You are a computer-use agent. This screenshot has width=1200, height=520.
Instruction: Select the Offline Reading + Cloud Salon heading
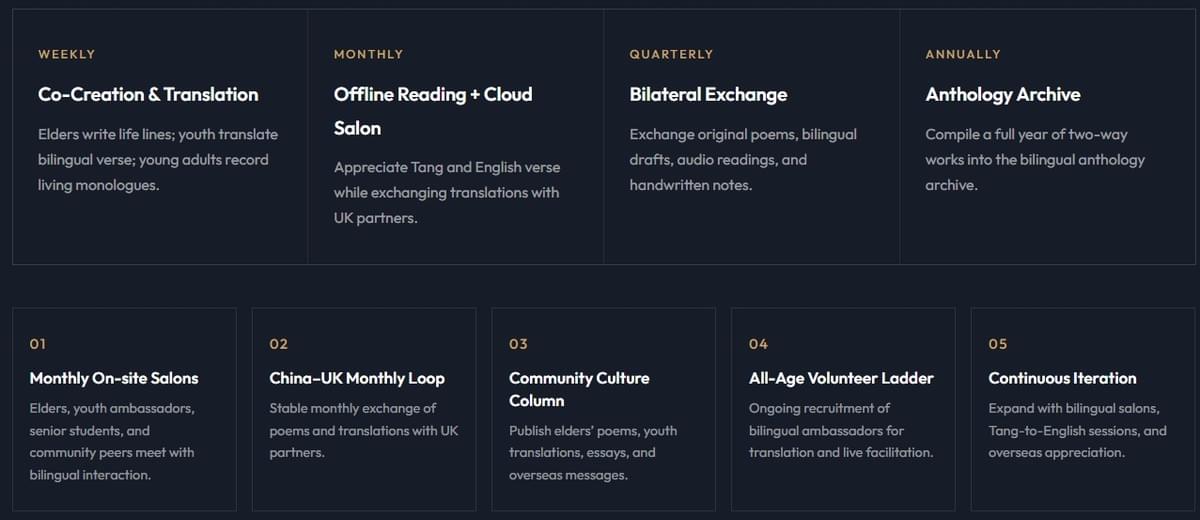433,111
